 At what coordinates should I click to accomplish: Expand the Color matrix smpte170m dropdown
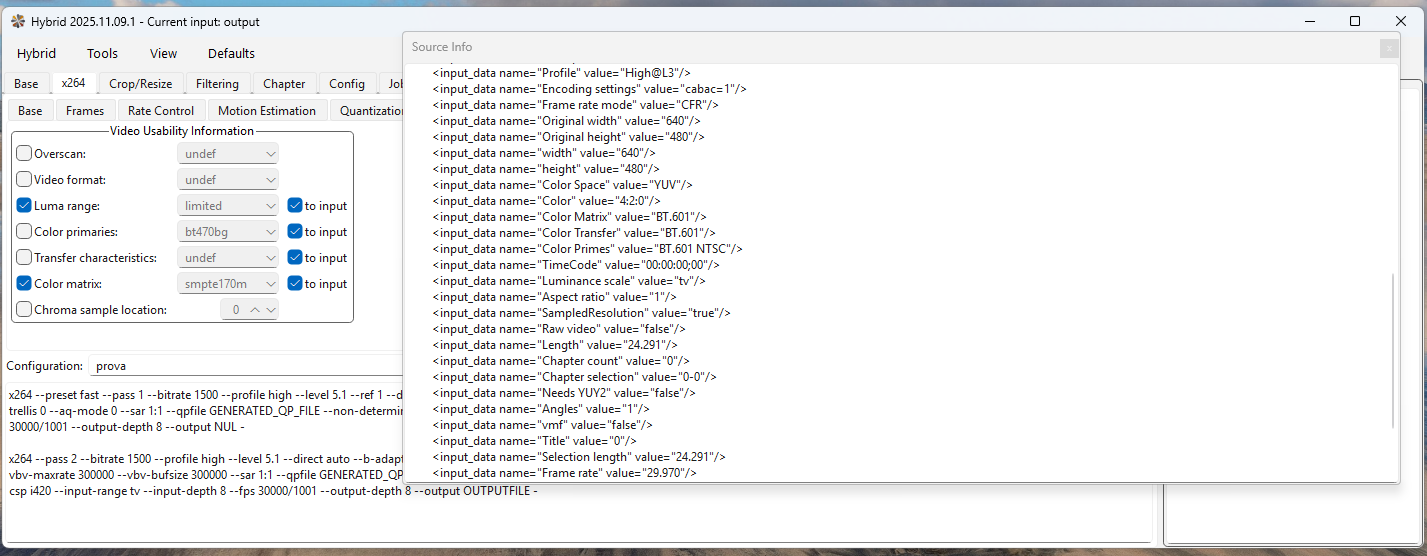228,284
